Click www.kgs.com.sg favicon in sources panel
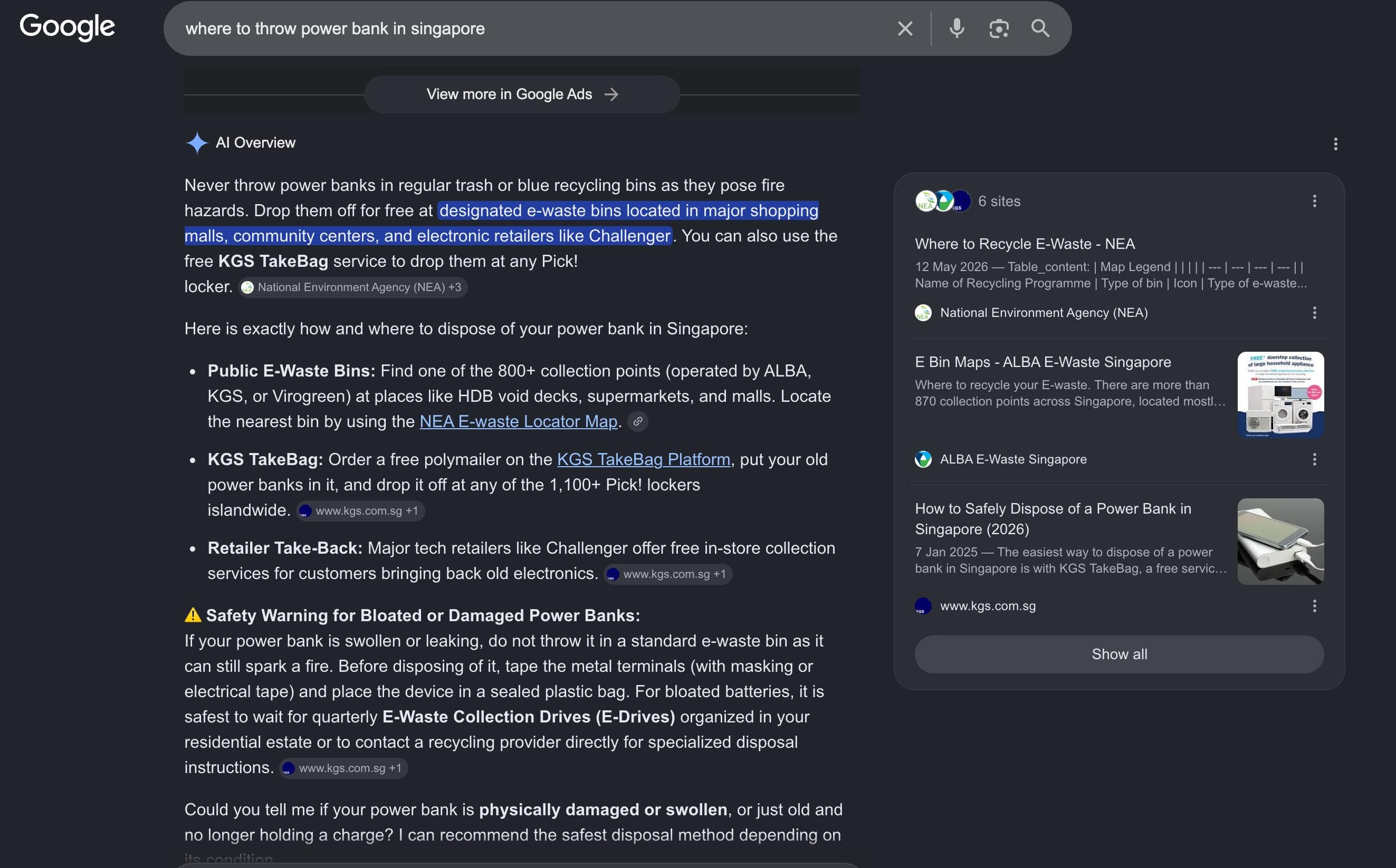Screen dimensions: 1396x868 point(923,605)
